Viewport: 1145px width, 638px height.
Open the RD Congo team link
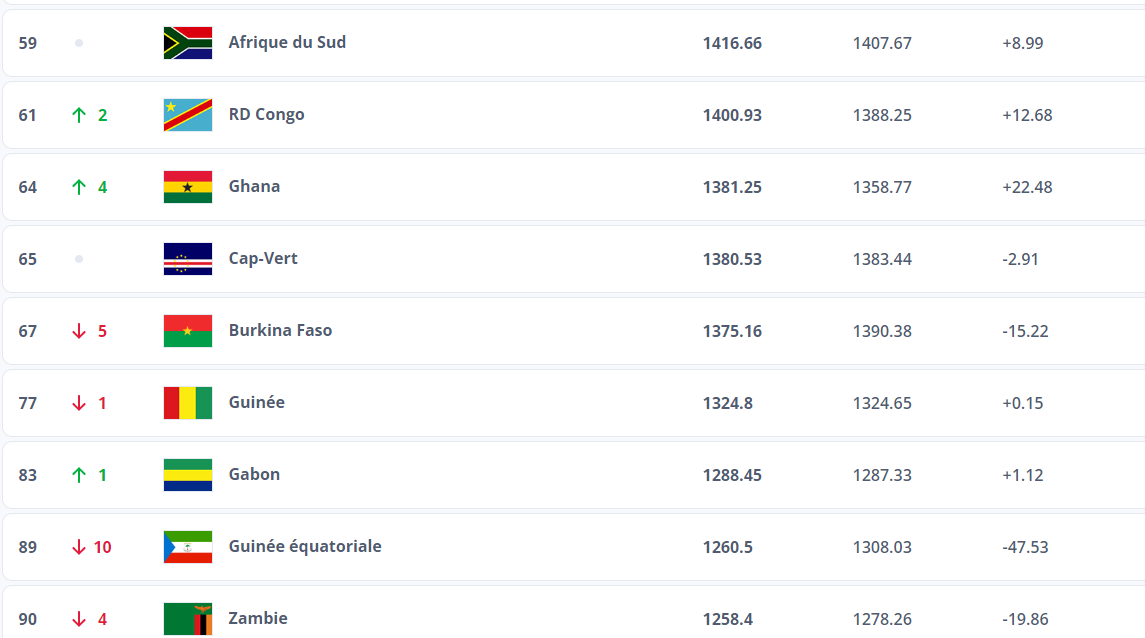click(266, 115)
